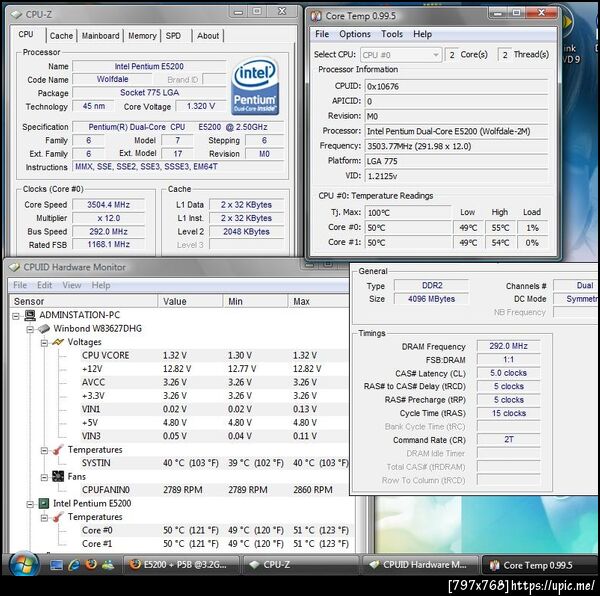Open the Windows Start orb
This screenshot has width=600, height=596.
[x=24, y=564]
